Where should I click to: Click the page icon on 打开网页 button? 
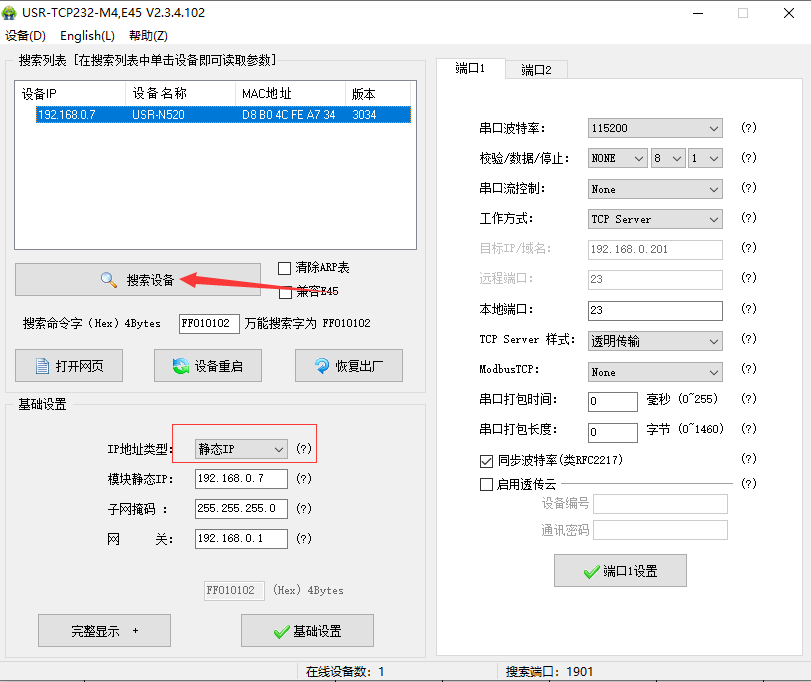point(43,366)
